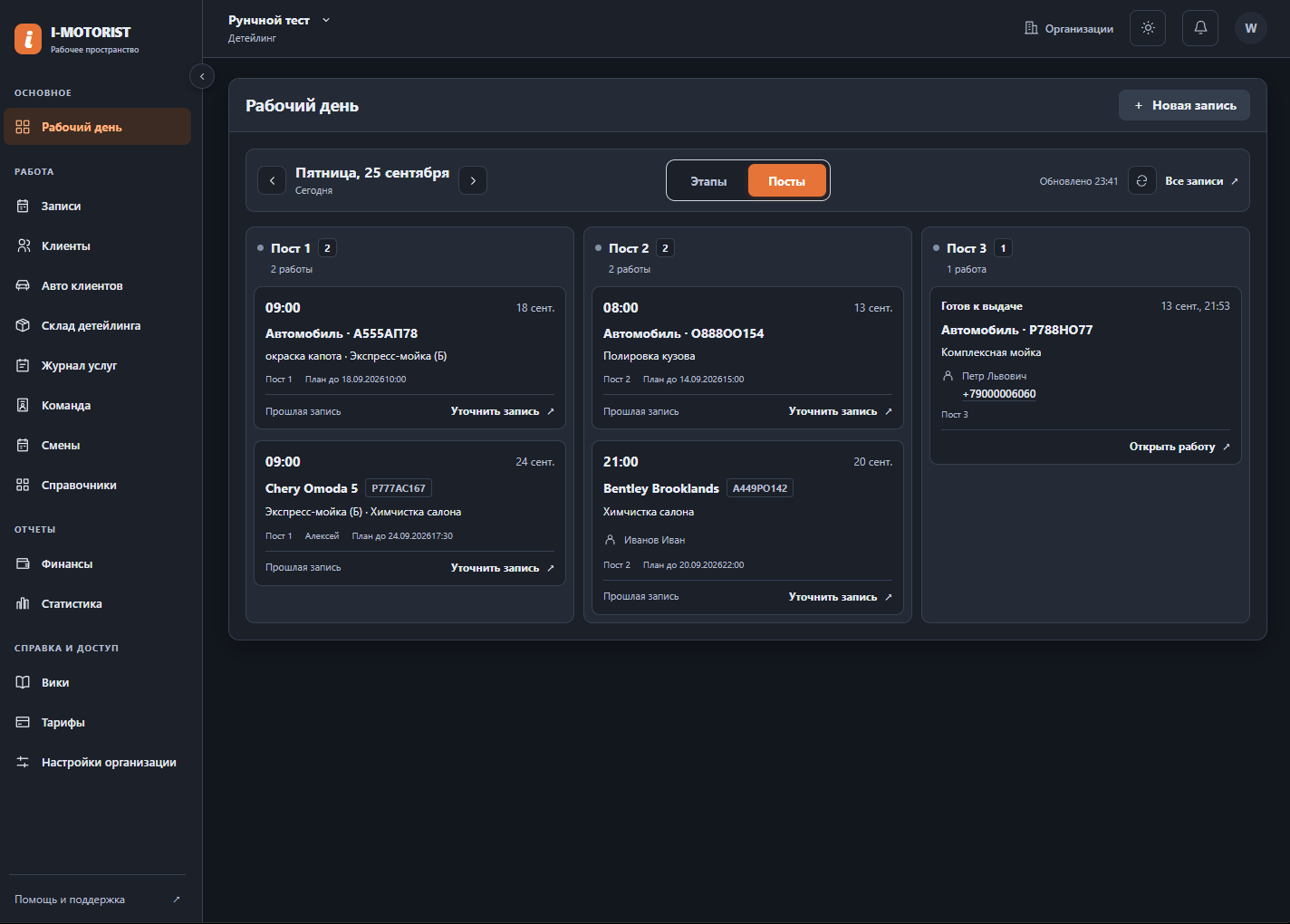Click the license plate badge Р777АС167
1290x924 pixels.
click(x=399, y=488)
